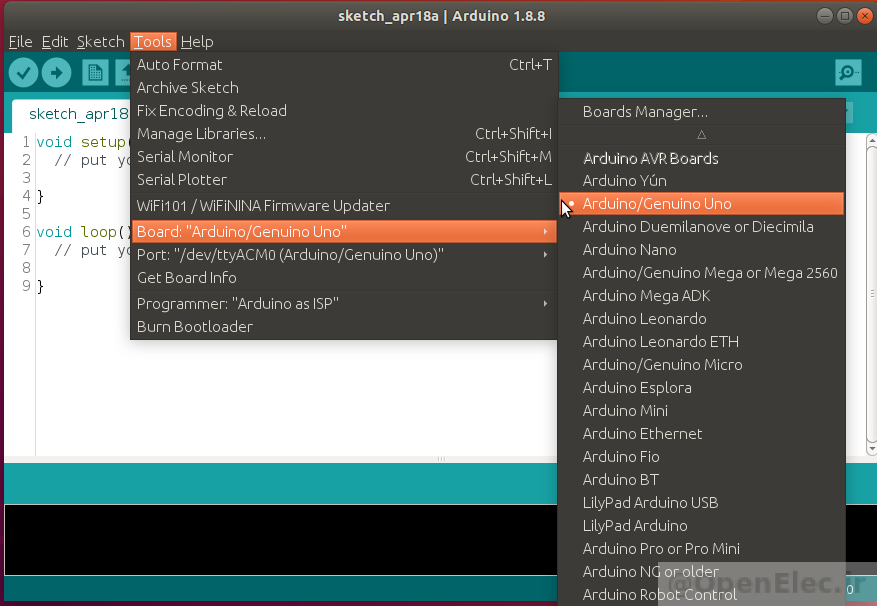Choose the Arduino Mini board
The height and width of the screenshot is (606, 877).
pyautogui.click(x=701, y=410)
